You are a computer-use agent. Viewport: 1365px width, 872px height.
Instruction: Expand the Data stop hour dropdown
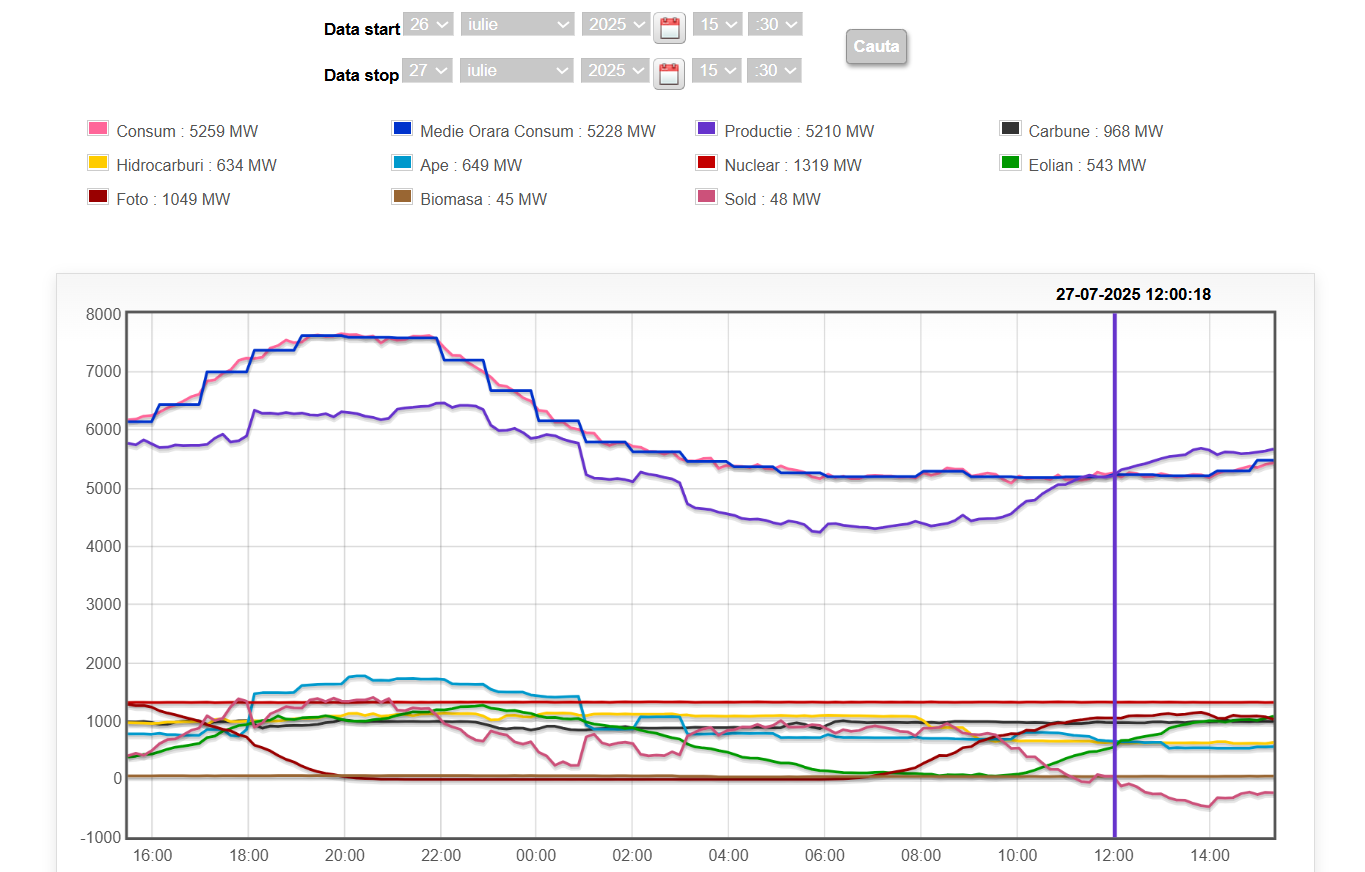coord(718,70)
